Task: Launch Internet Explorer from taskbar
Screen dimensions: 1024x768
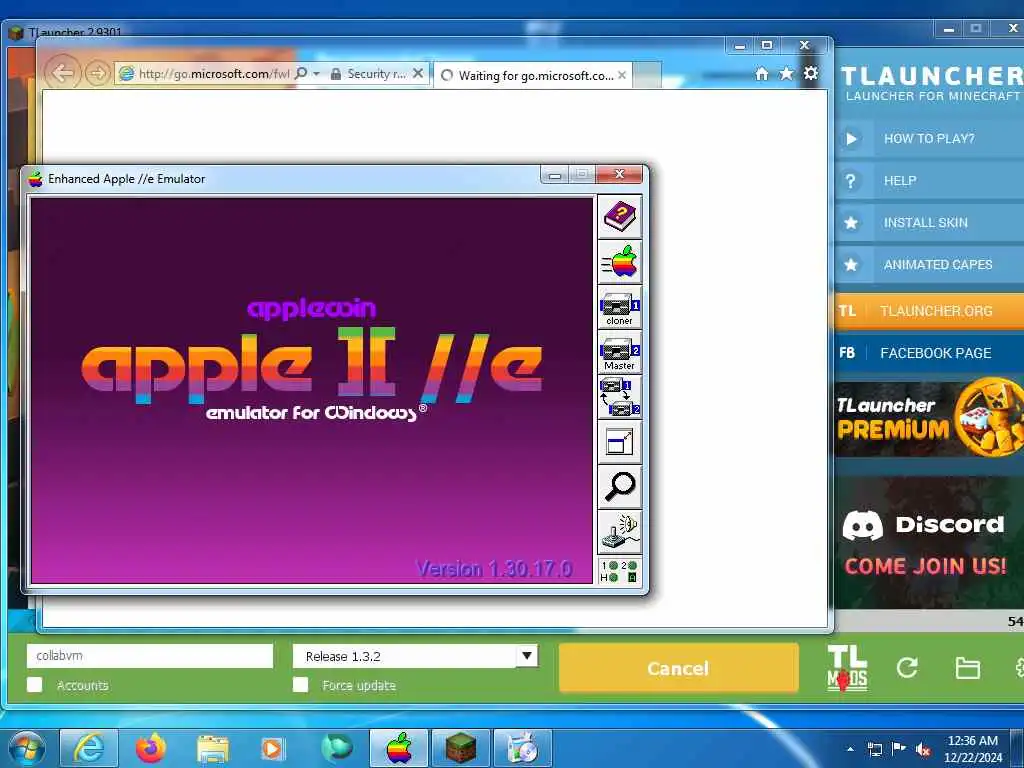Action: click(x=88, y=748)
